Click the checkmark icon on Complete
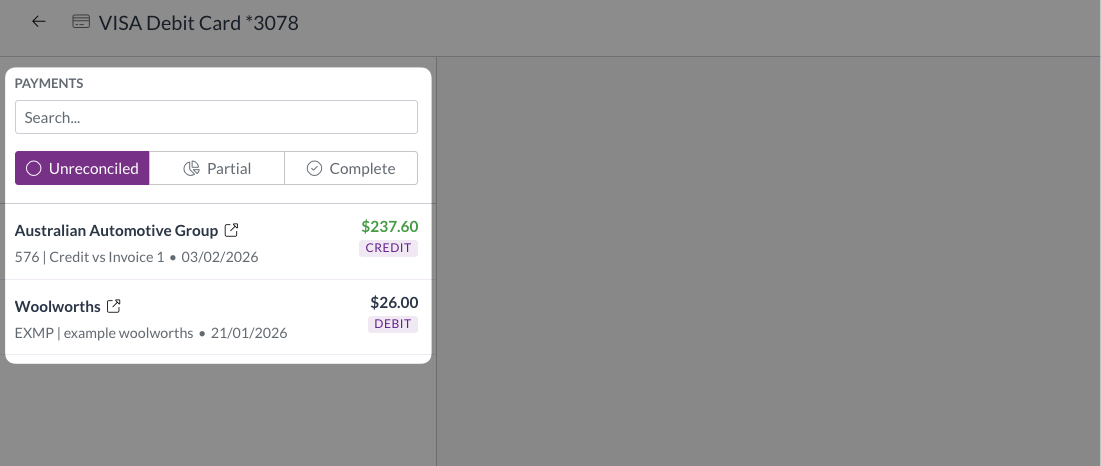 pos(314,169)
